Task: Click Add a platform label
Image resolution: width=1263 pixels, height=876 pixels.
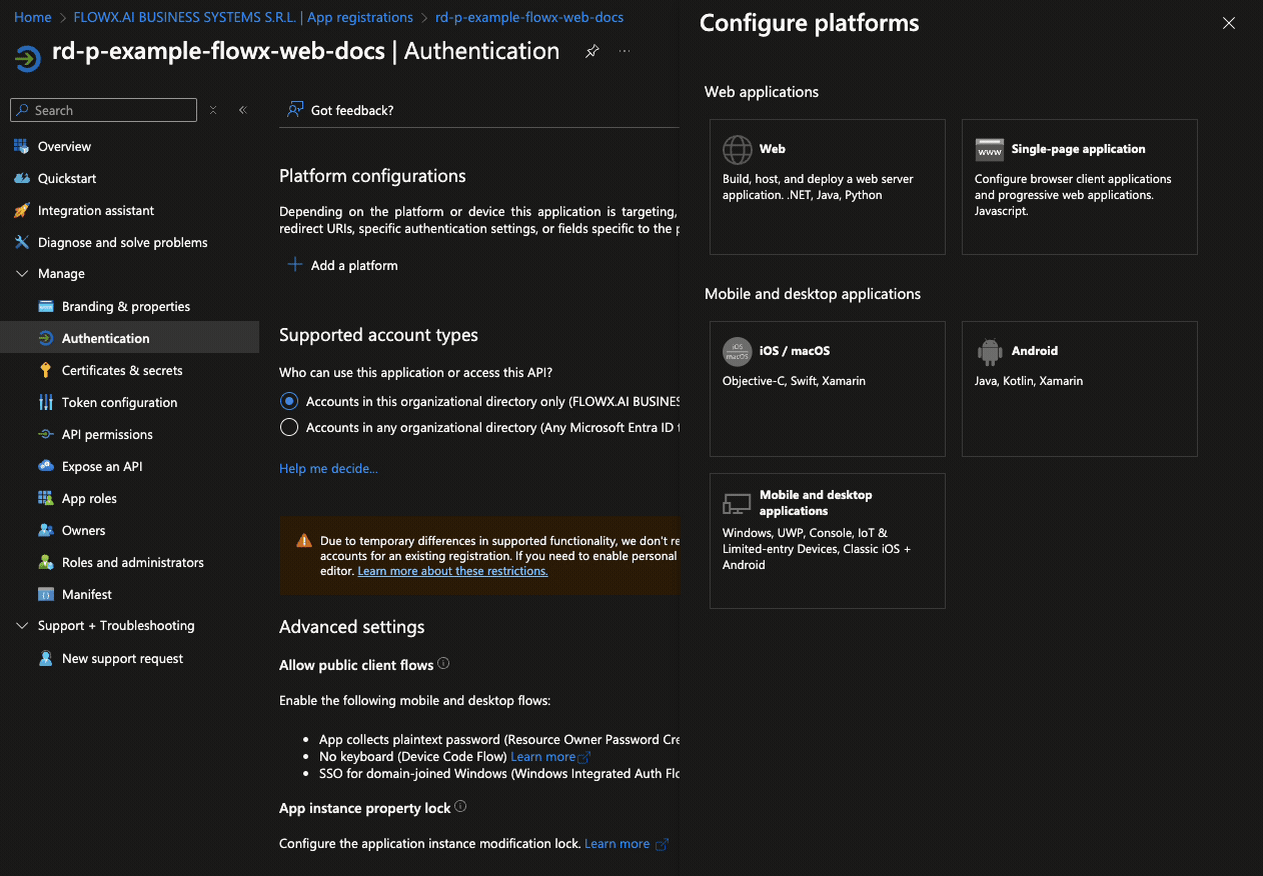Action: [354, 265]
